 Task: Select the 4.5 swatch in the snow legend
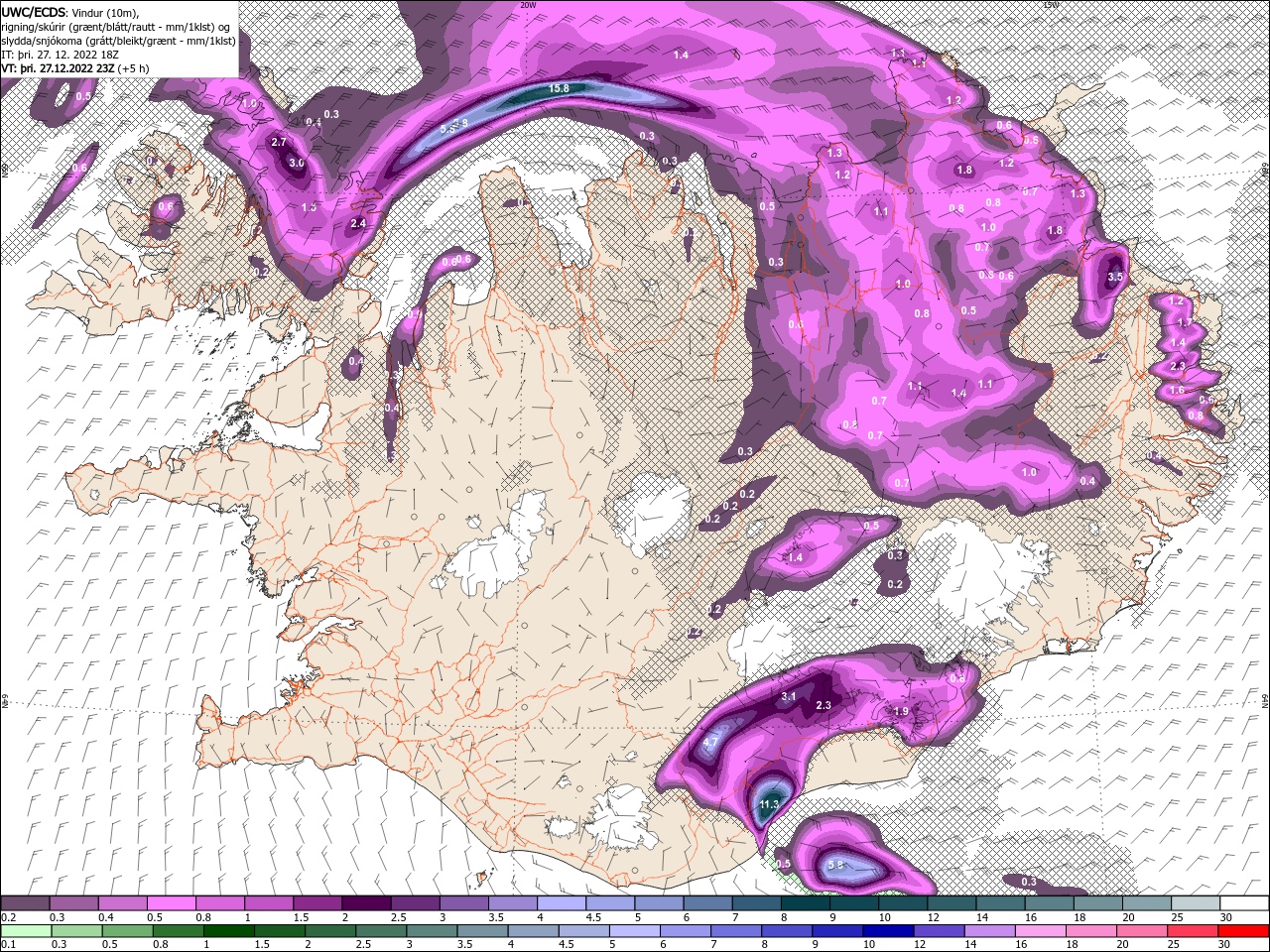tap(610, 903)
